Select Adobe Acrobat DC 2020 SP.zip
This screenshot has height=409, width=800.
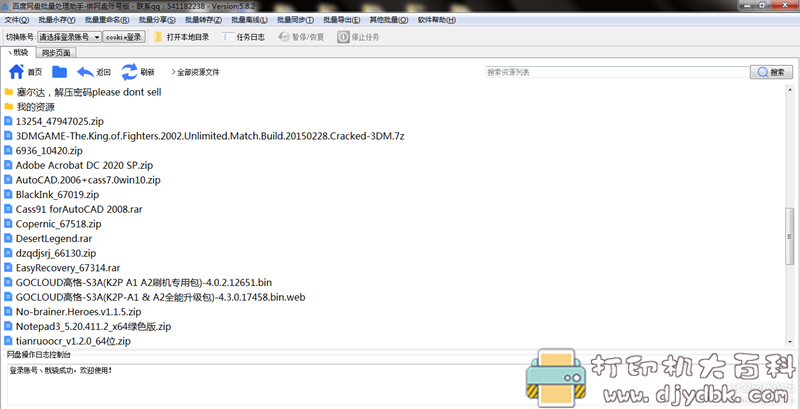(x=84, y=165)
